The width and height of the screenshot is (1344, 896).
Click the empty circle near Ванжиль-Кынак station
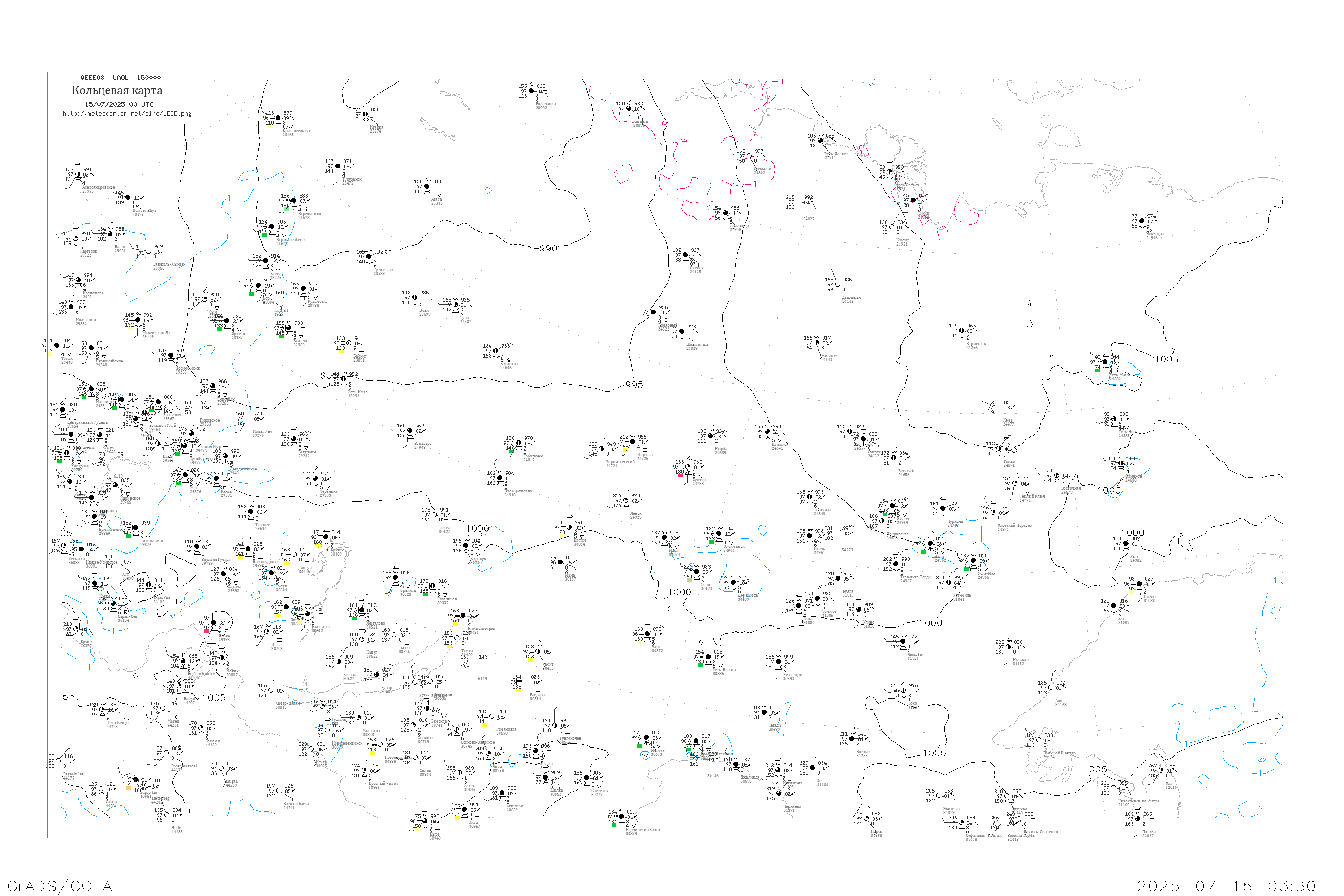click(x=149, y=251)
